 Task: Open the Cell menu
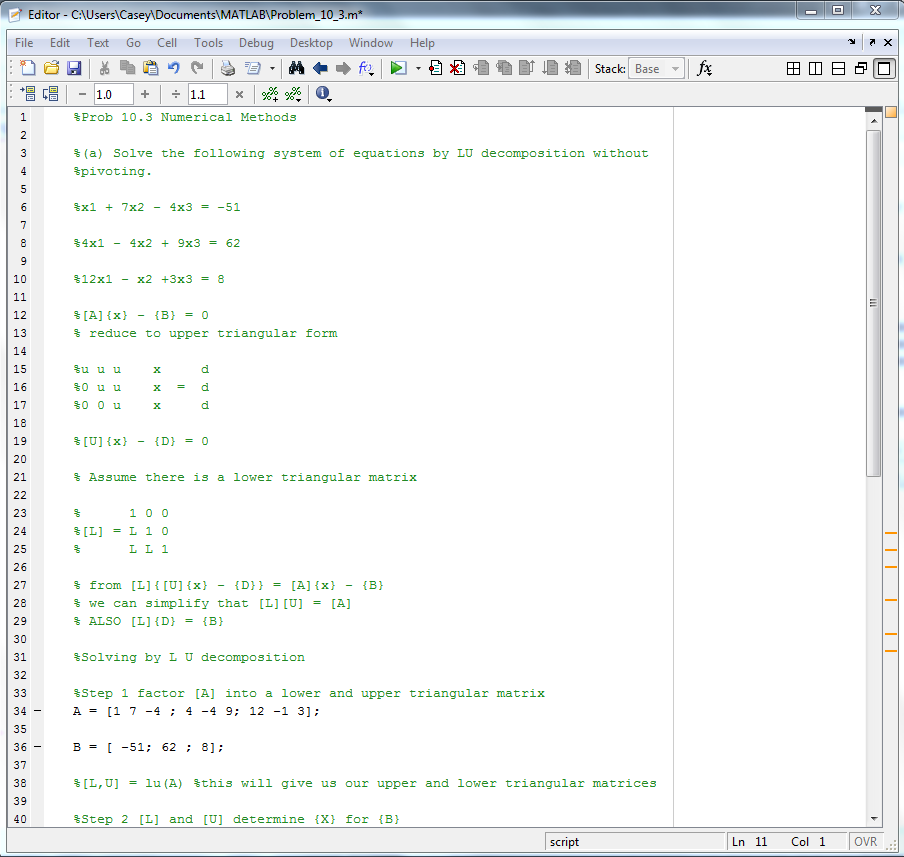[167, 43]
